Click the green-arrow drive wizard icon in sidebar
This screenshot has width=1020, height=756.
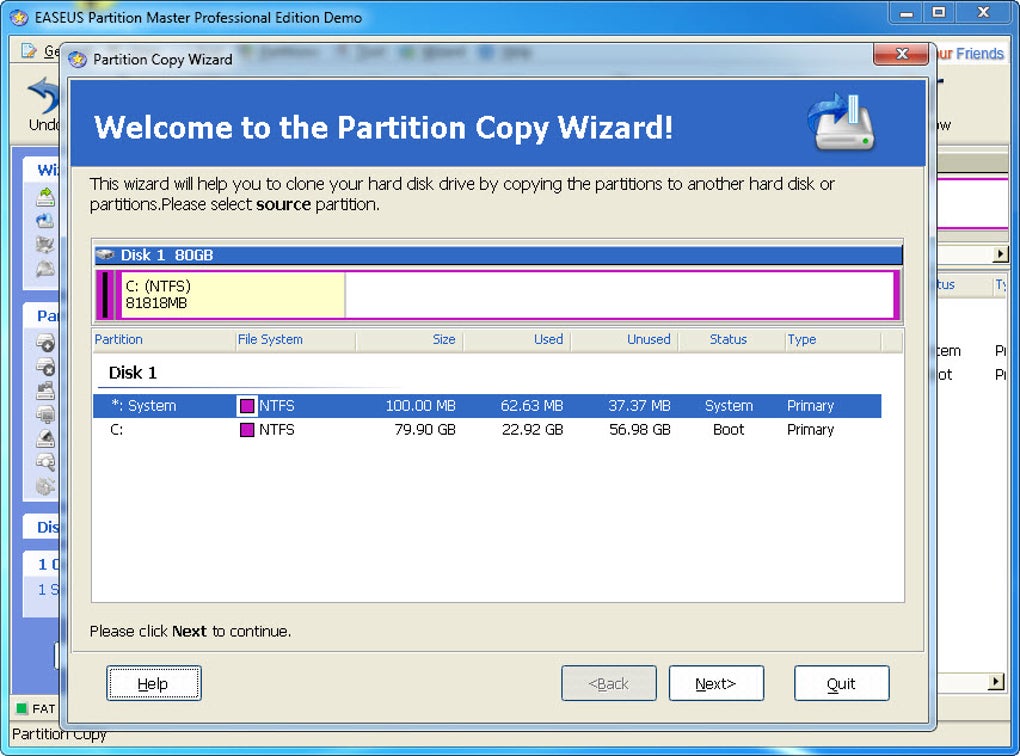point(46,196)
